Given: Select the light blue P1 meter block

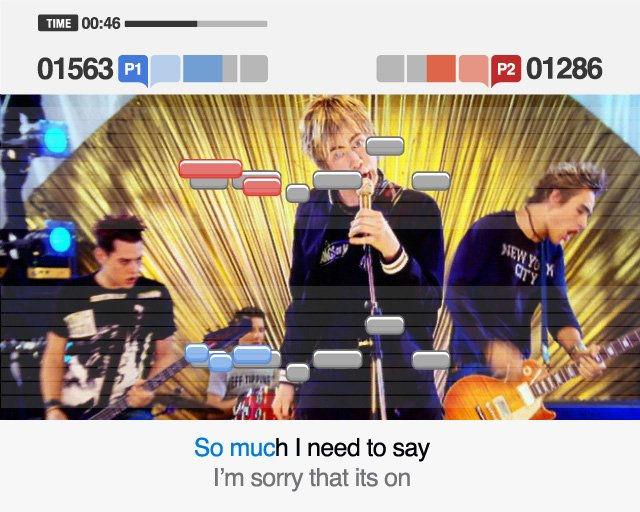Looking at the screenshot, I should pos(165,69).
